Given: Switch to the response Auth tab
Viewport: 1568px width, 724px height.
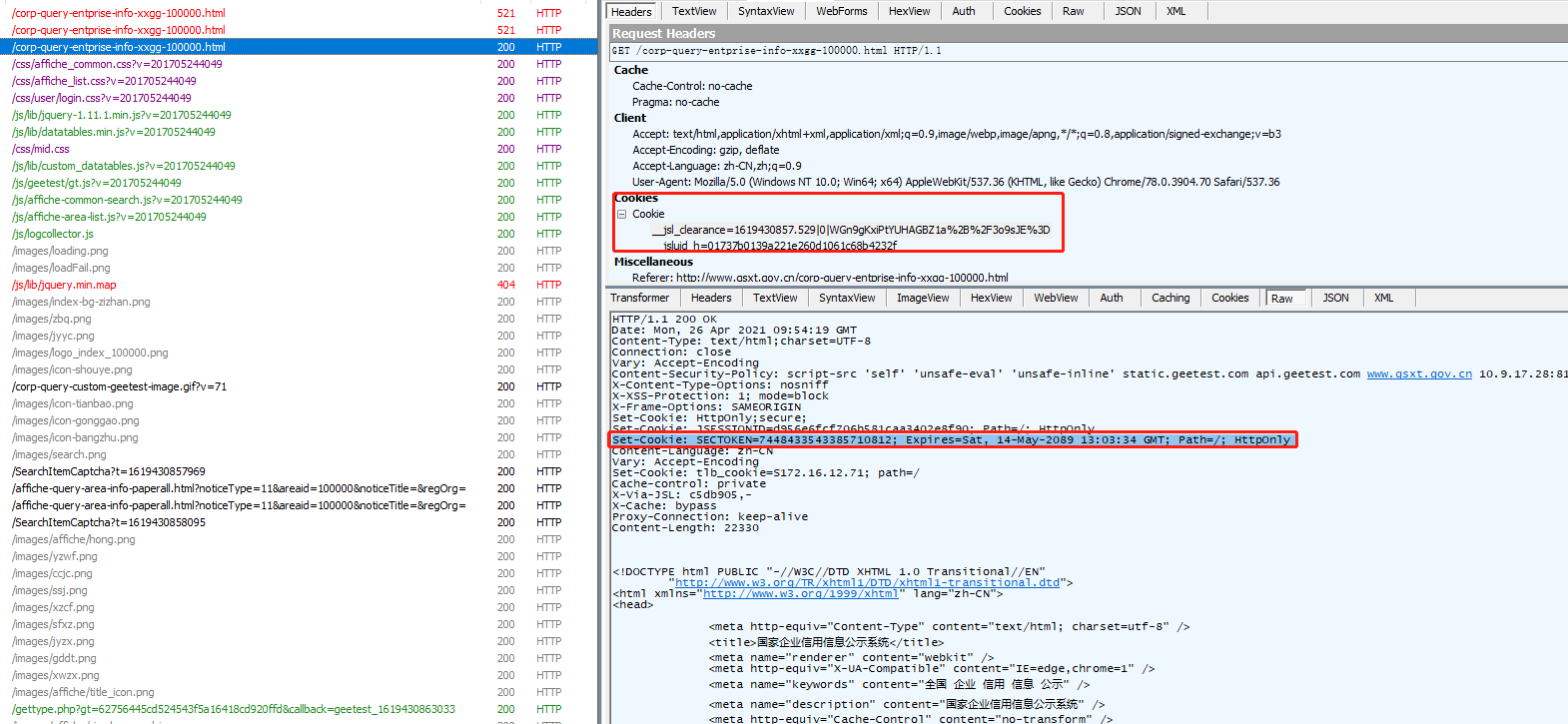Looking at the screenshot, I should tap(1112, 298).
